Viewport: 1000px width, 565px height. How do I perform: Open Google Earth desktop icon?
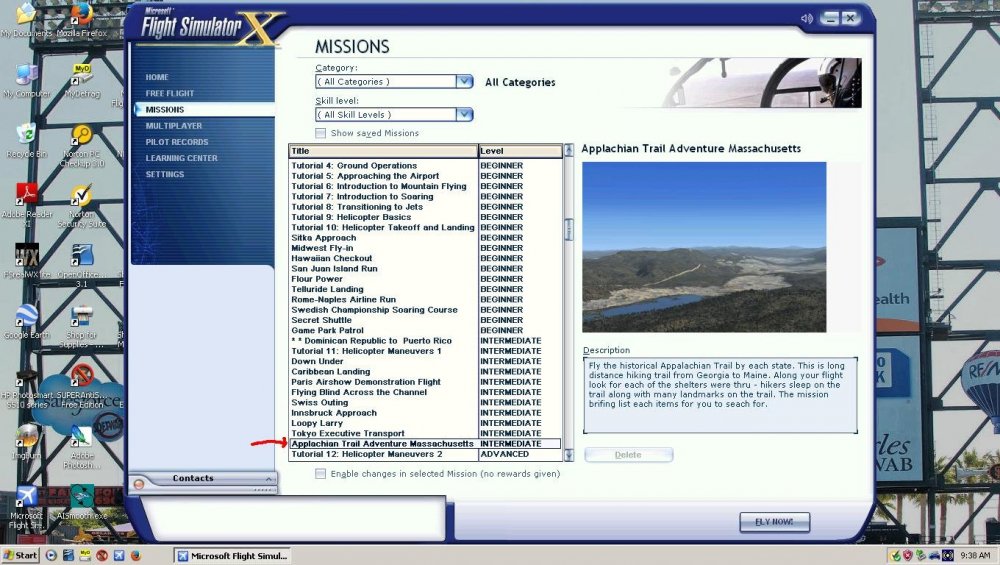click(26, 321)
